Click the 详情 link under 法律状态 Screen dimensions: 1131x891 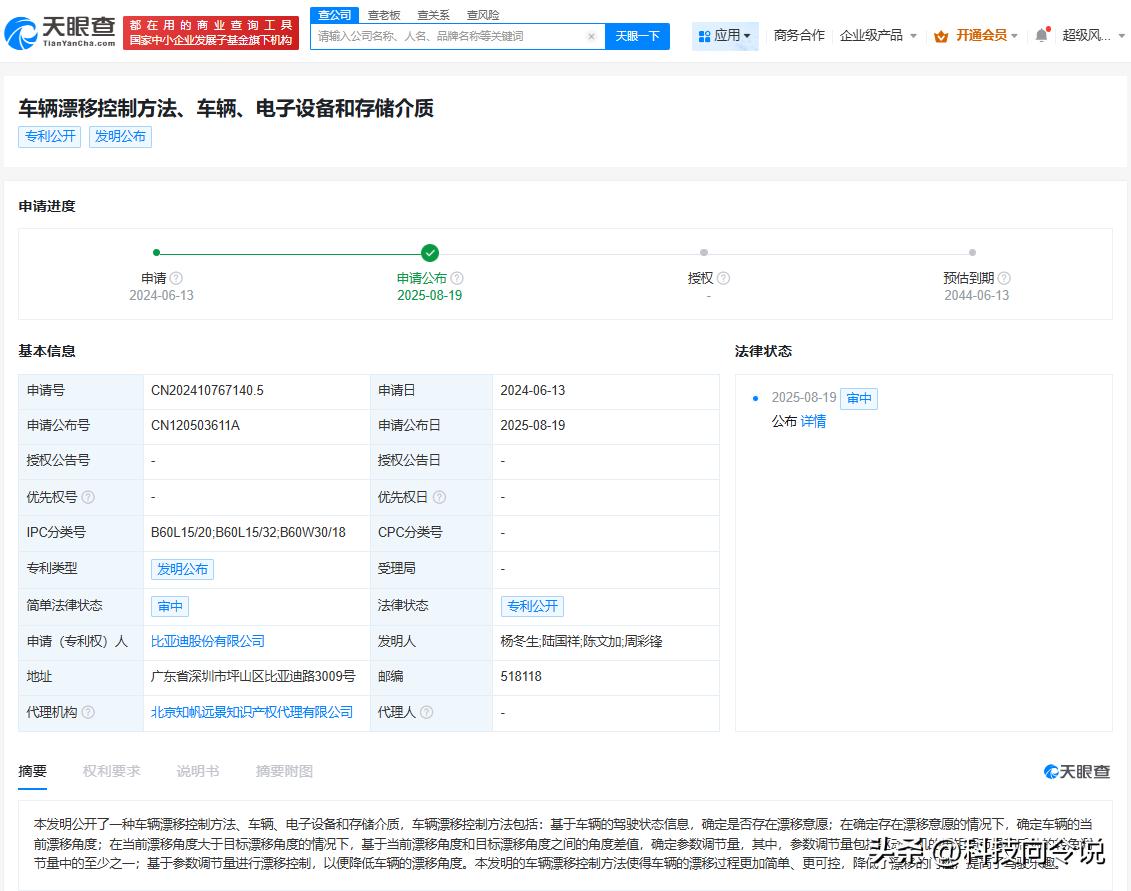point(814,421)
